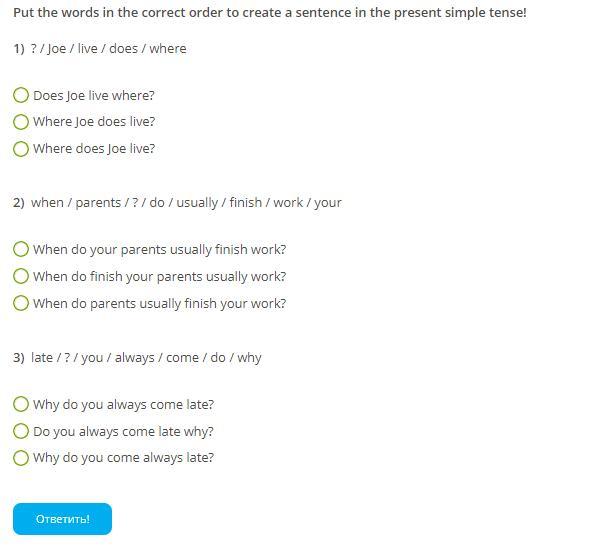Image resolution: width=607 pixels, height=554 pixels.
Task: Pick the option 'Why do you always come late?'
Action: 21,405
